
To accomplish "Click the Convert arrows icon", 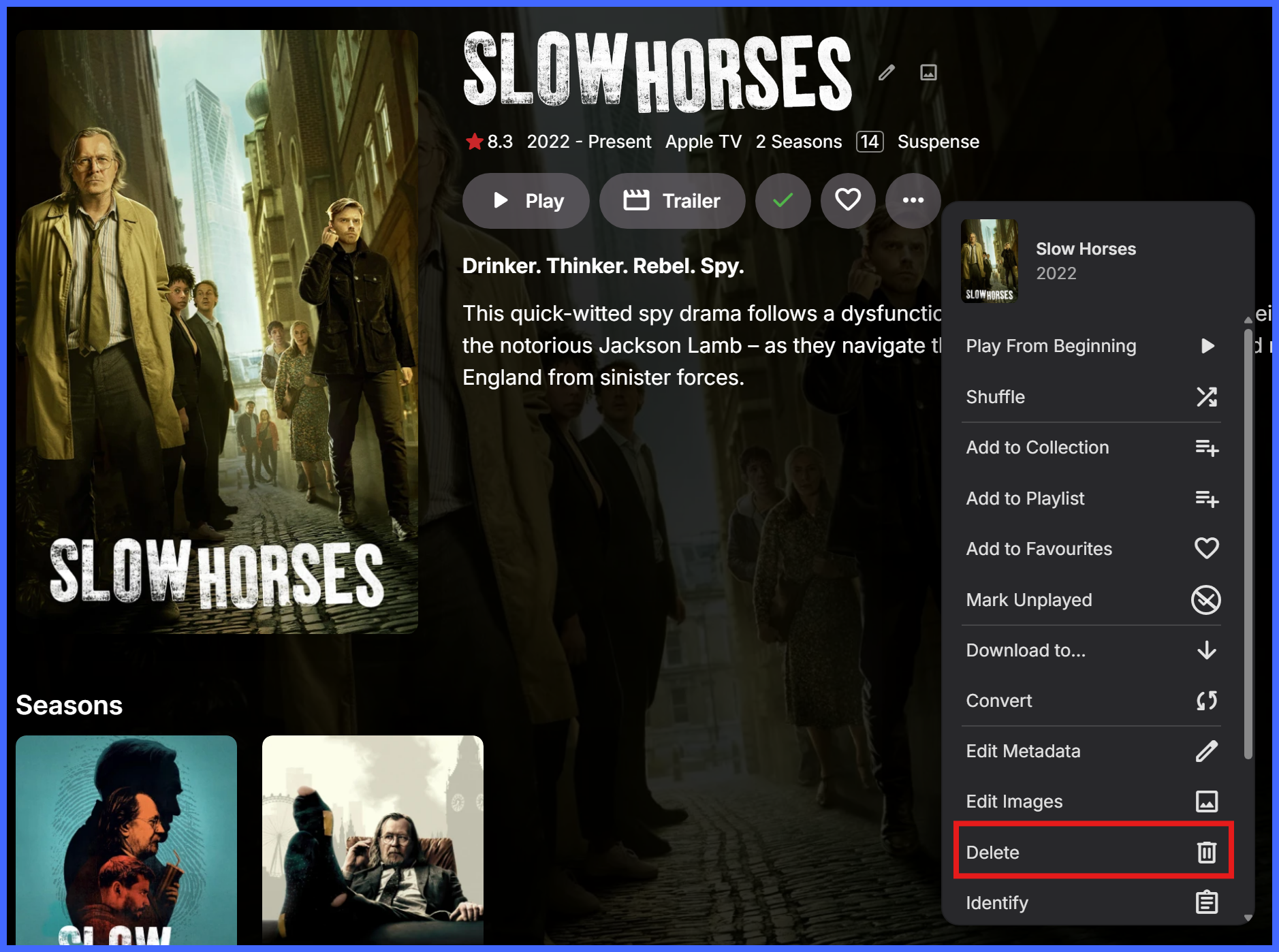I will [x=1207, y=701].
